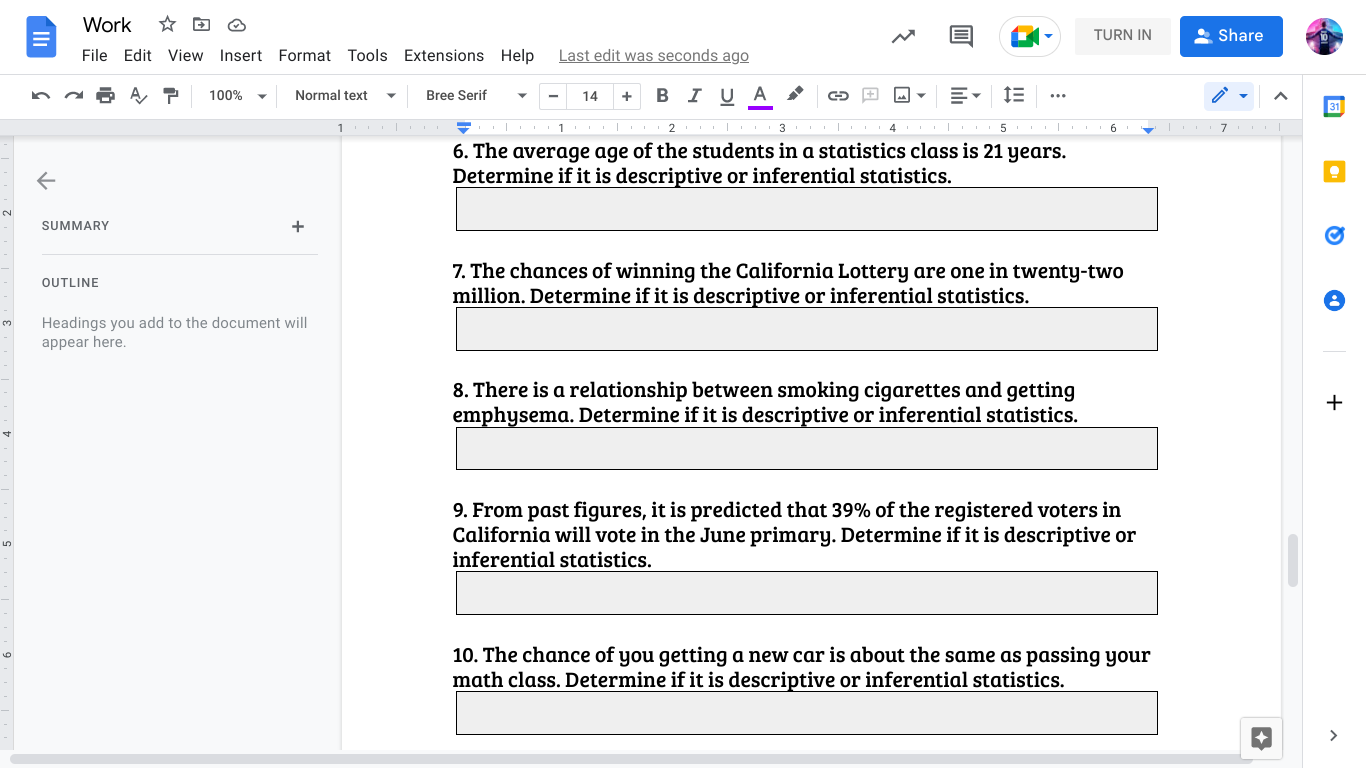Open the Extensions menu
Viewport: 1366px width, 768px height.
(444, 56)
